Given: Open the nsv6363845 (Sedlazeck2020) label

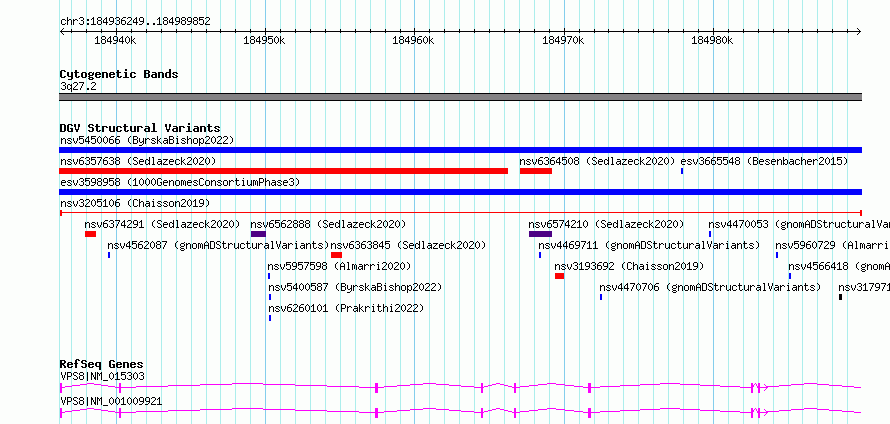Looking at the screenshot, I should 408,245.
